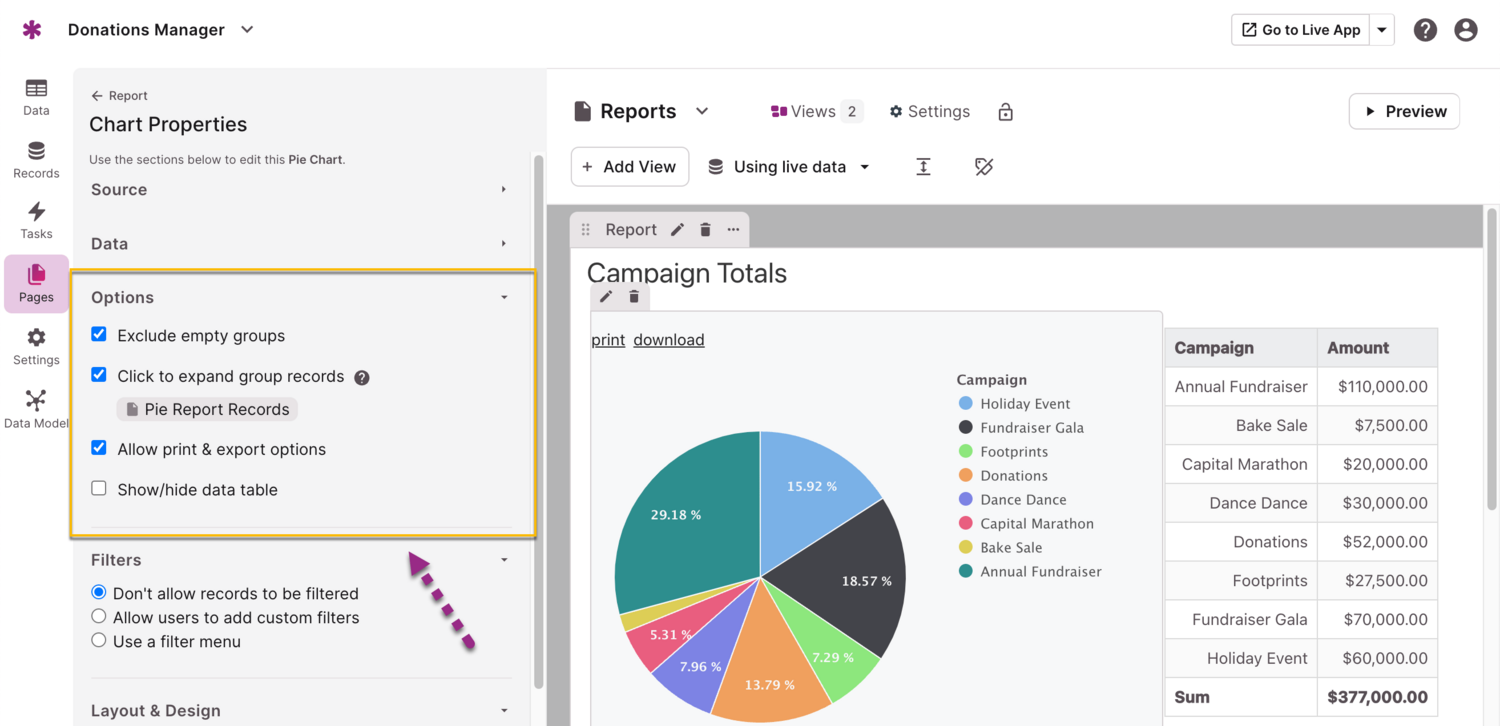This screenshot has height=726, width=1500.
Task: Uncheck Exclude empty groups
Action: click(99, 335)
